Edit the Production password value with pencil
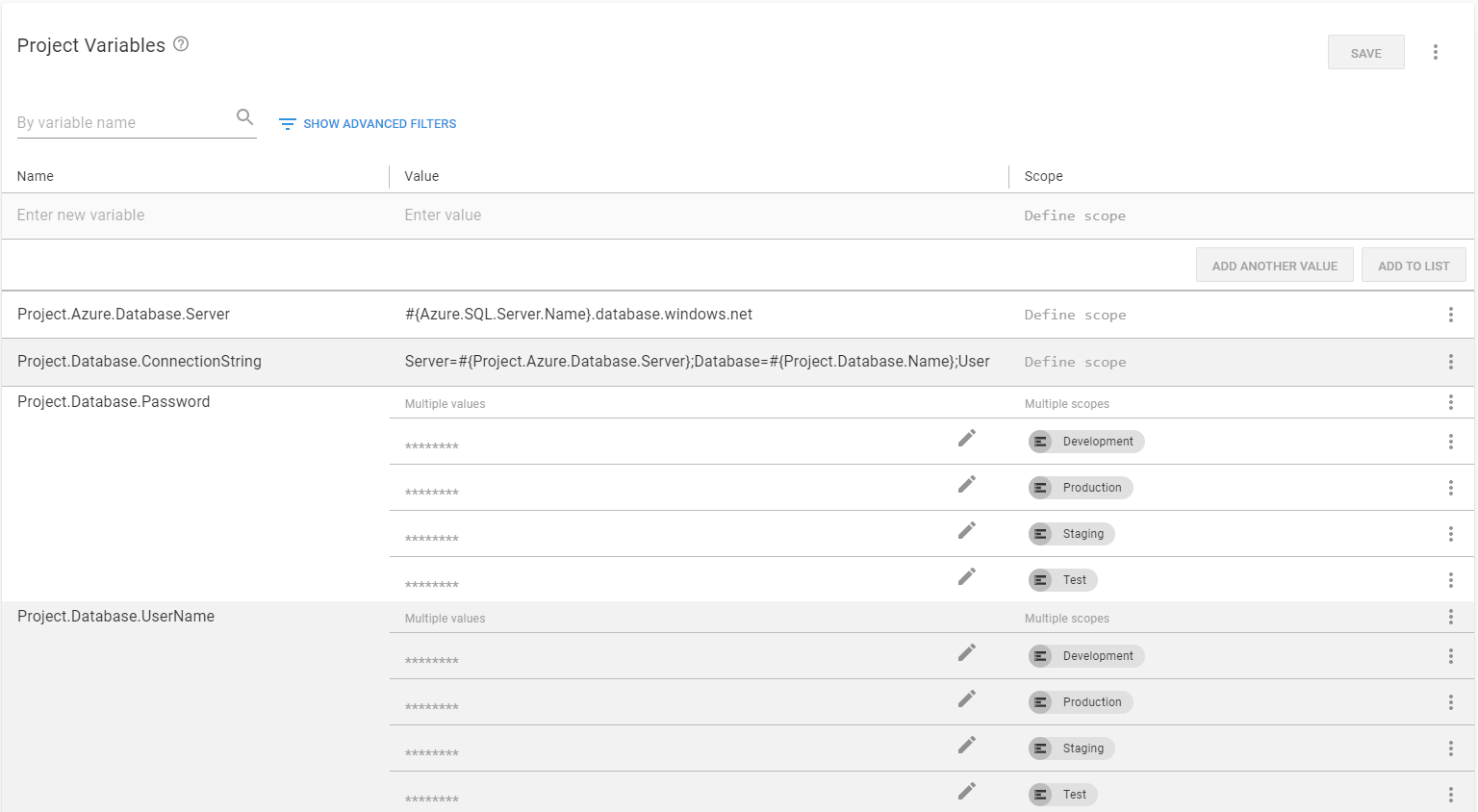The height and width of the screenshot is (812, 1478). [x=966, y=485]
